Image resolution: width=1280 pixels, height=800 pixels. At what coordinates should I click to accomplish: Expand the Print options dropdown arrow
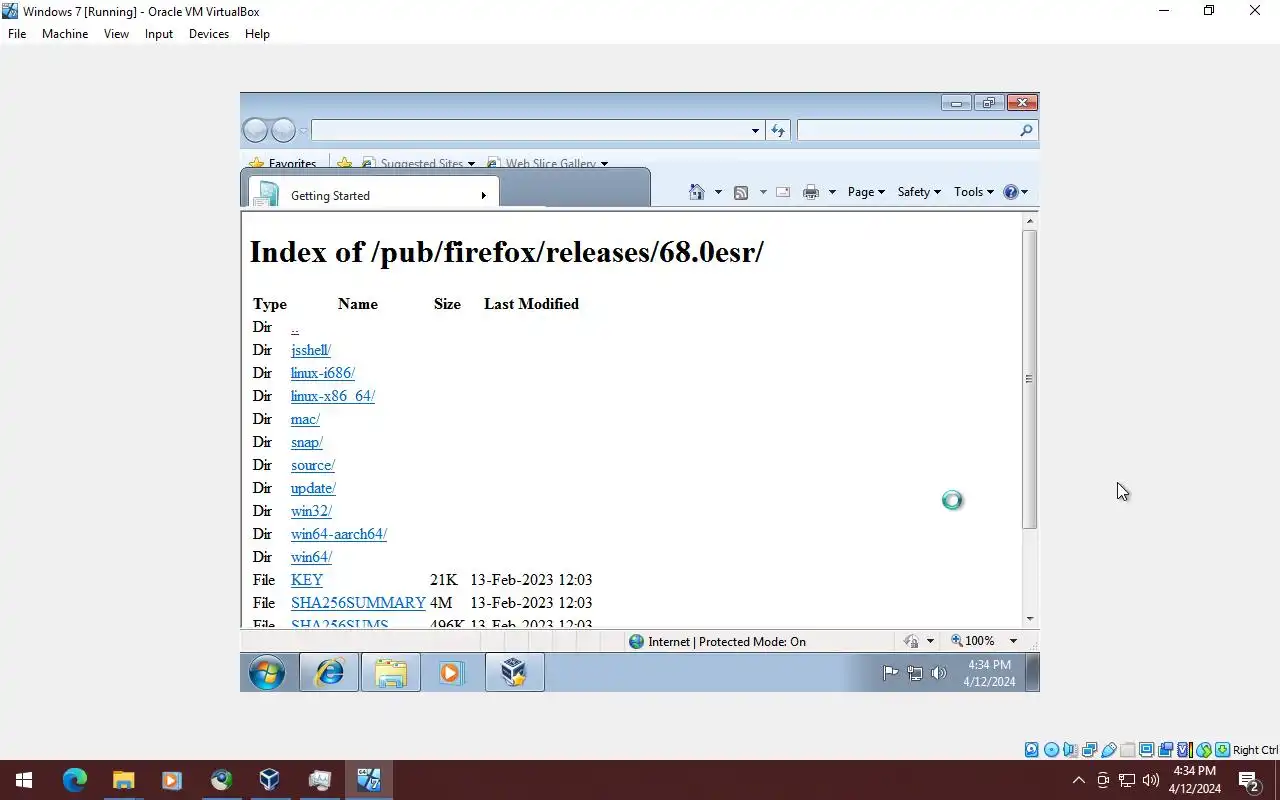click(832, 192)
